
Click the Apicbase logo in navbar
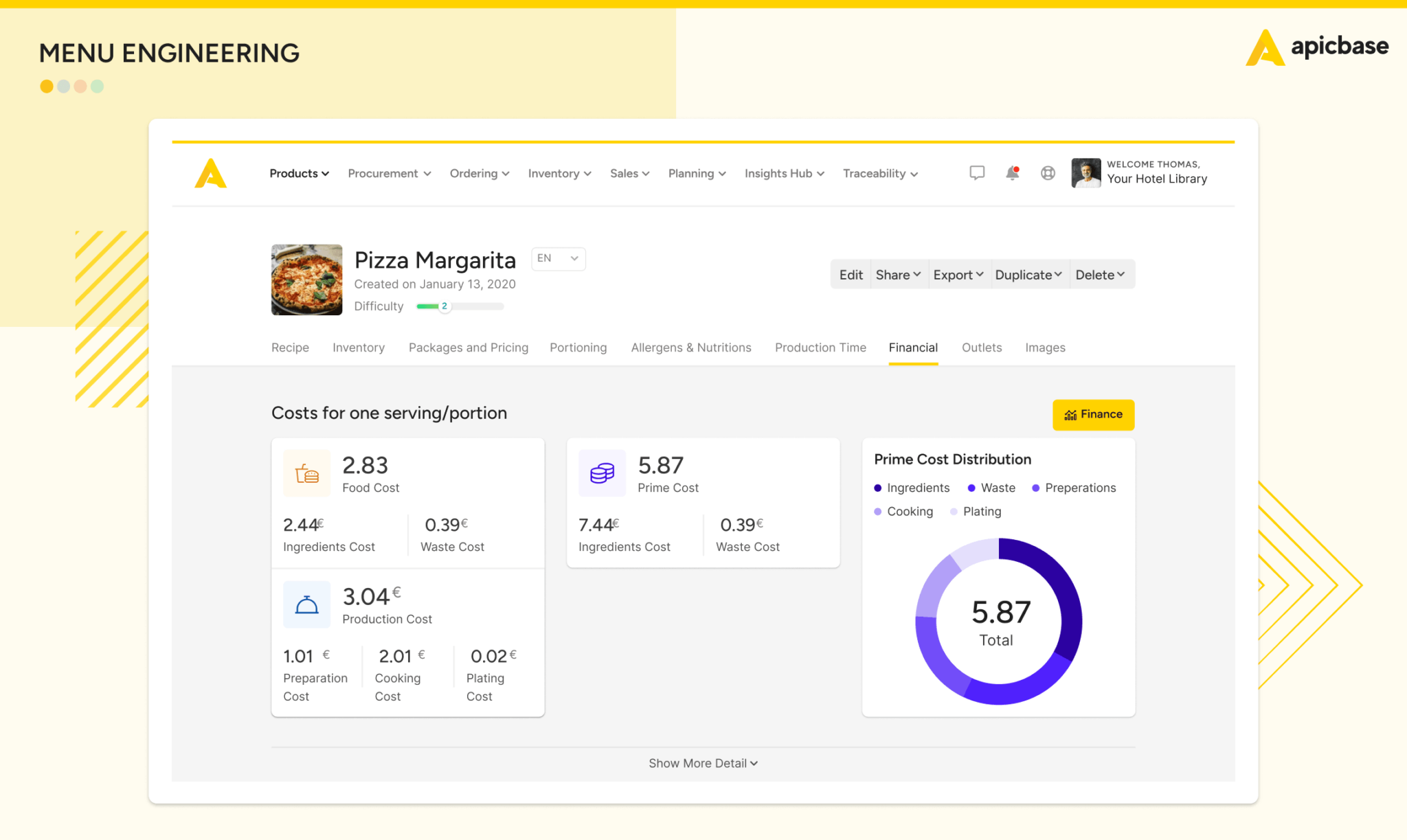point(210,173)
